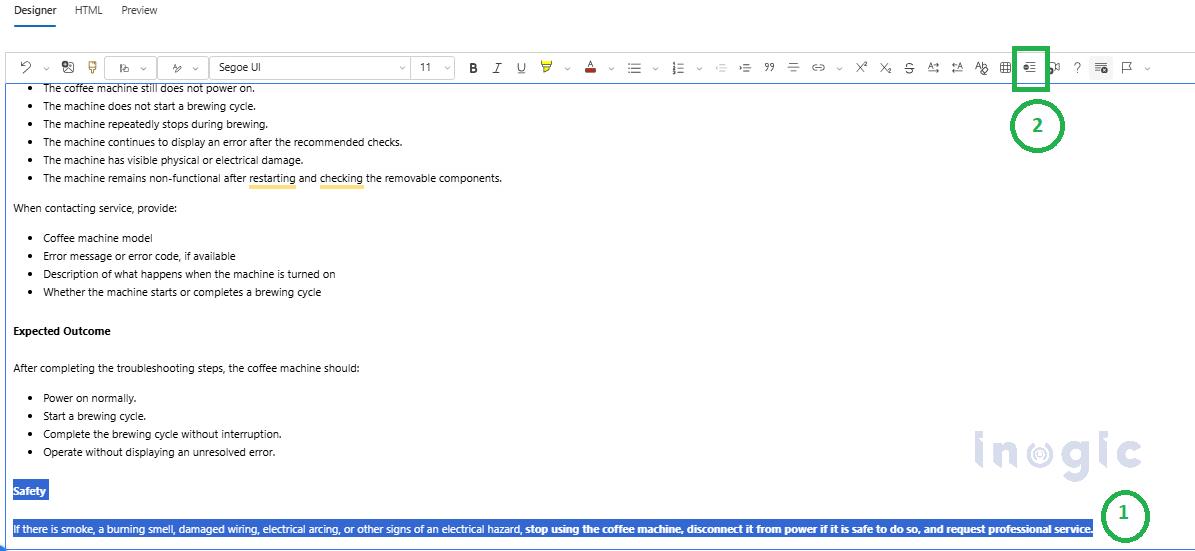Click the insert link icon
The image size is (1195, 551).
click(819, 68)
